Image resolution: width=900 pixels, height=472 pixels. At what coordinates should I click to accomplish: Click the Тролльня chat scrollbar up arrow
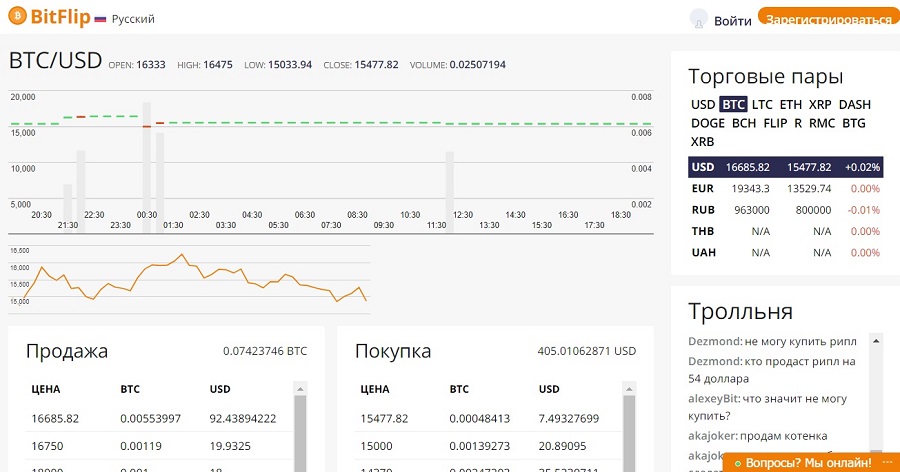click(876, 341)
